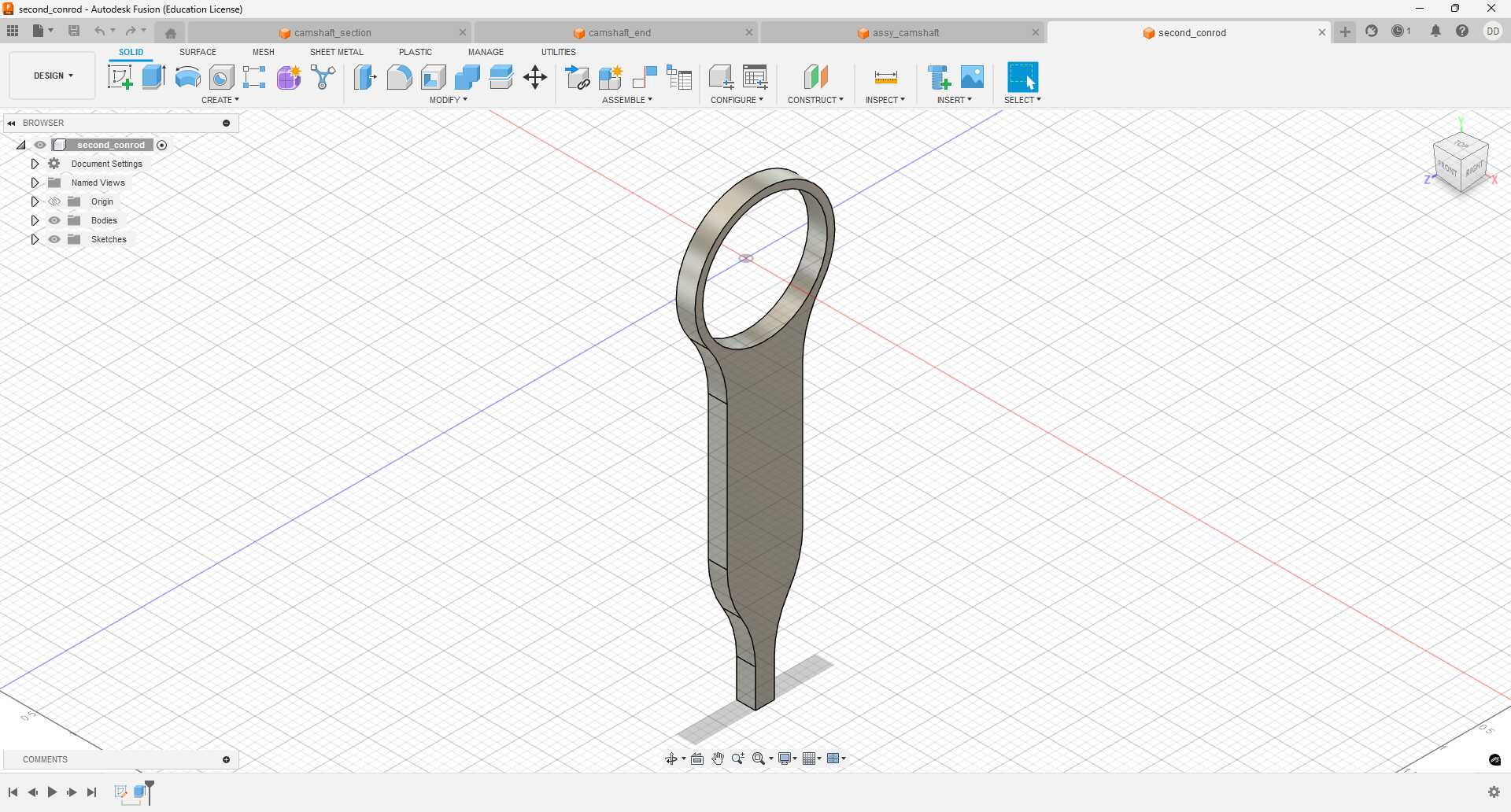Expand the Named Views tree item

35,182
